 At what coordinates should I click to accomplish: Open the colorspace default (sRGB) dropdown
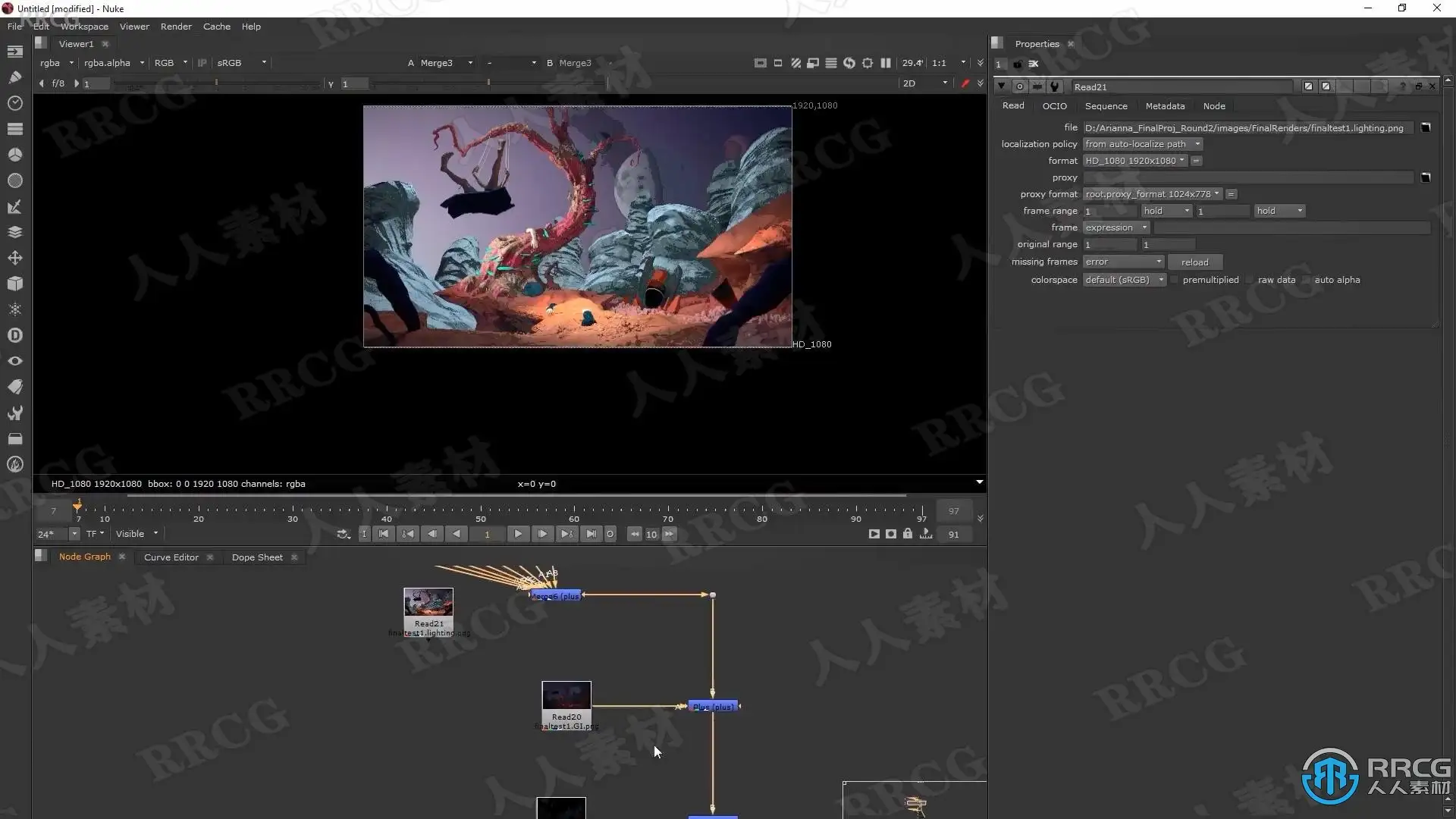click(x=1123, y=280)
